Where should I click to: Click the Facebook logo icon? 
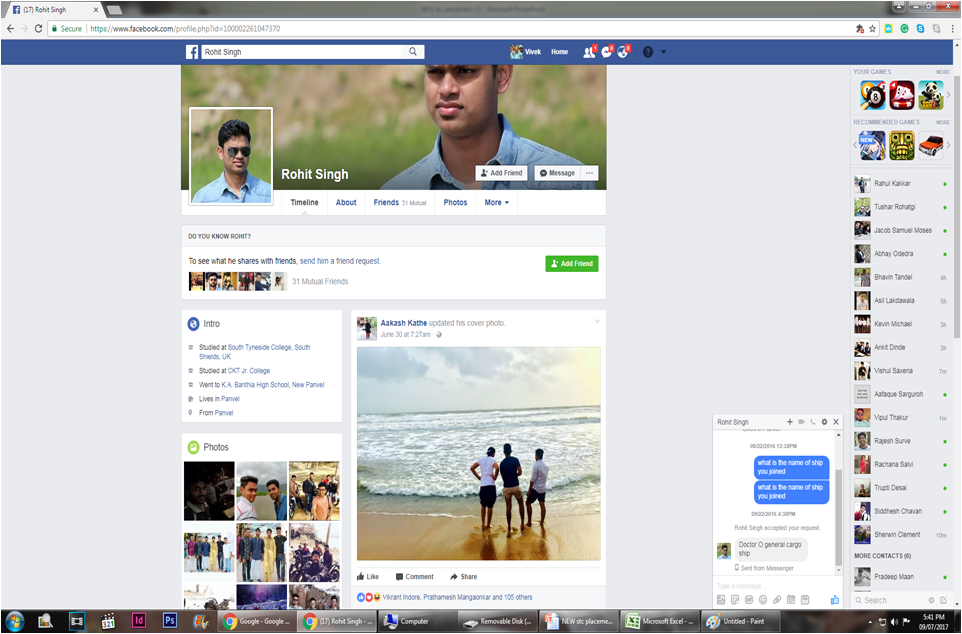[x=192, y=52]
